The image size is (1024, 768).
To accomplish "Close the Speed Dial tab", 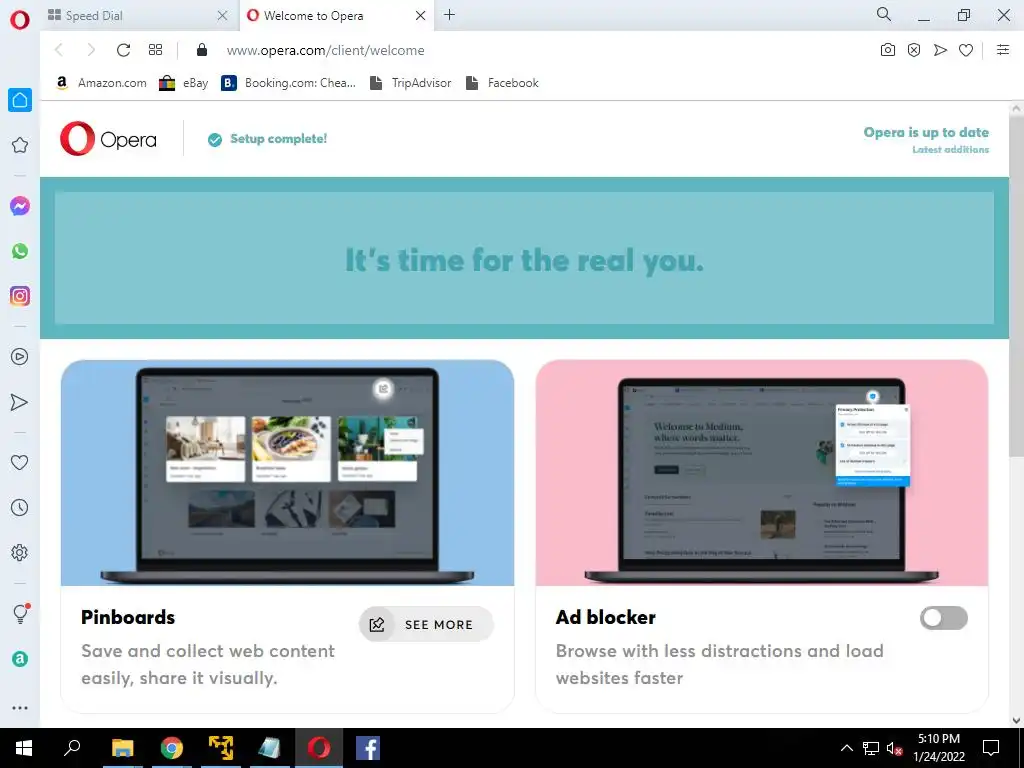I will (223, 16).
